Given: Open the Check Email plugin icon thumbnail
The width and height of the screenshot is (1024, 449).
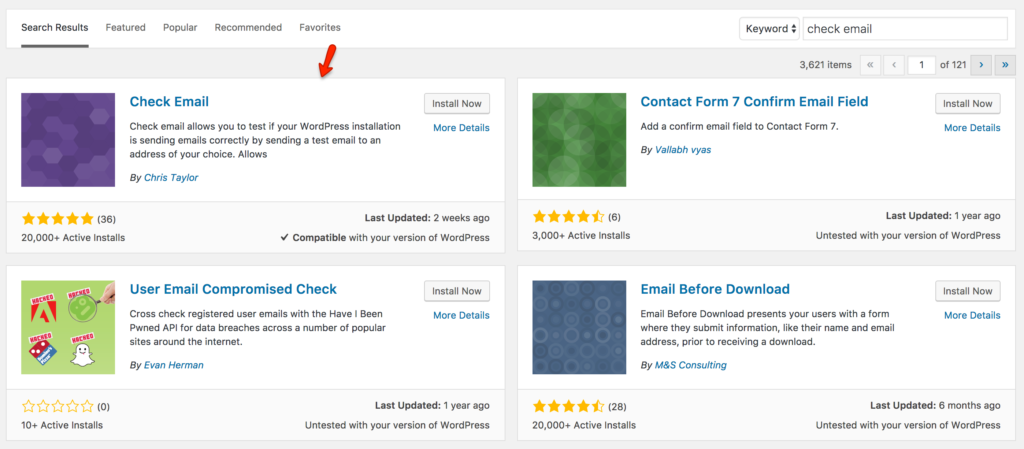Looking at the screenshot, I should pos(68,140).
